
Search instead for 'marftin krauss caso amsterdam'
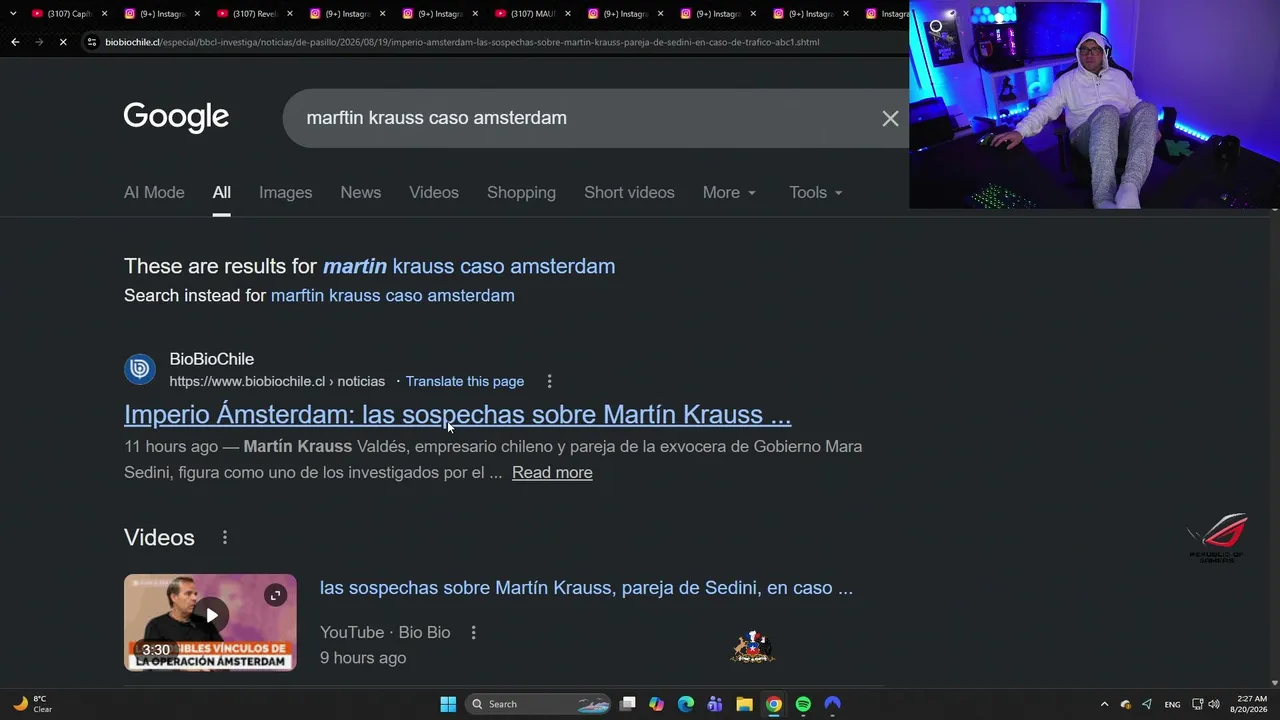pyautogui.click(x=393, y=296)
